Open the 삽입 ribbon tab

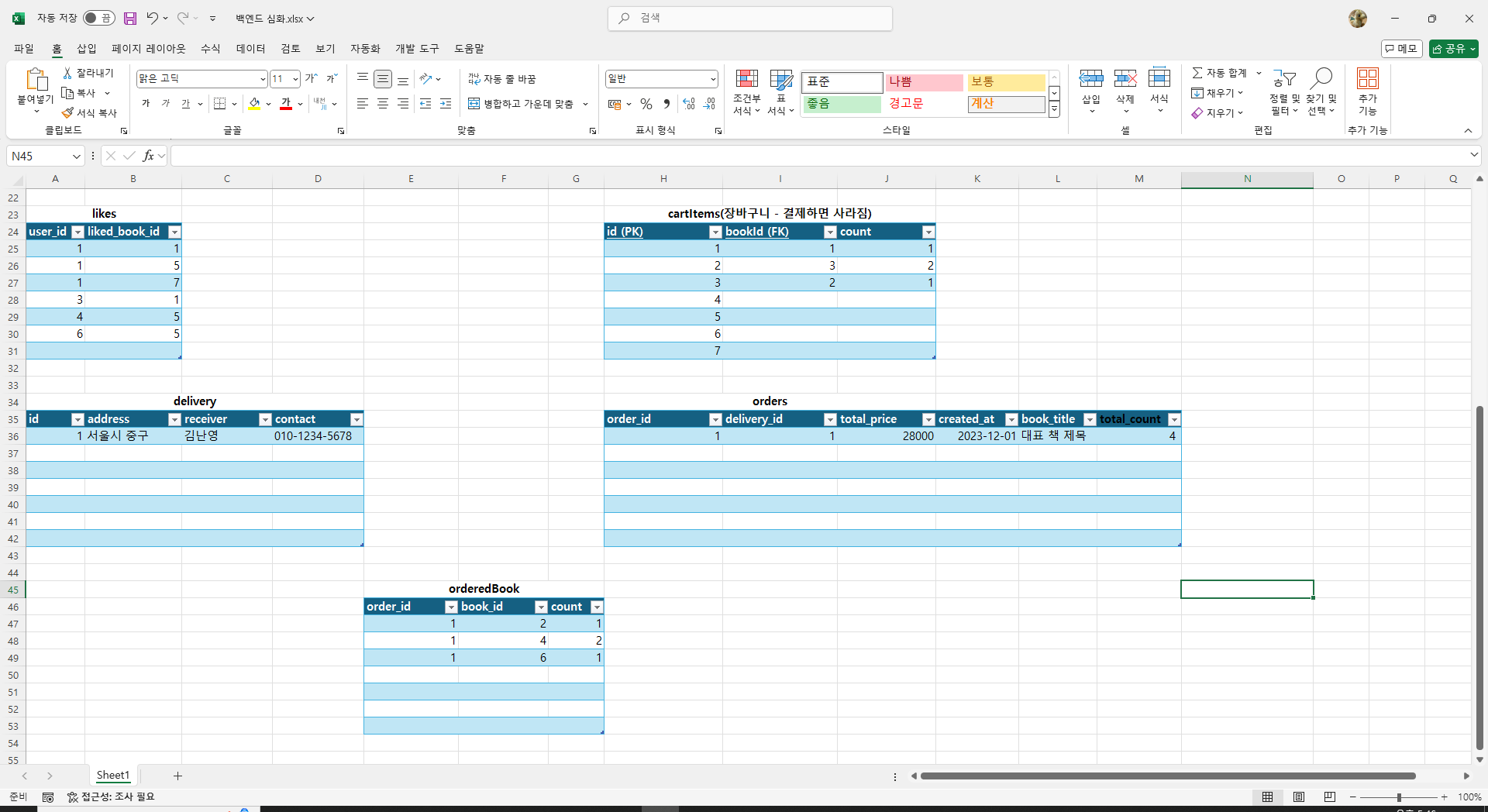tap(87, 49)
